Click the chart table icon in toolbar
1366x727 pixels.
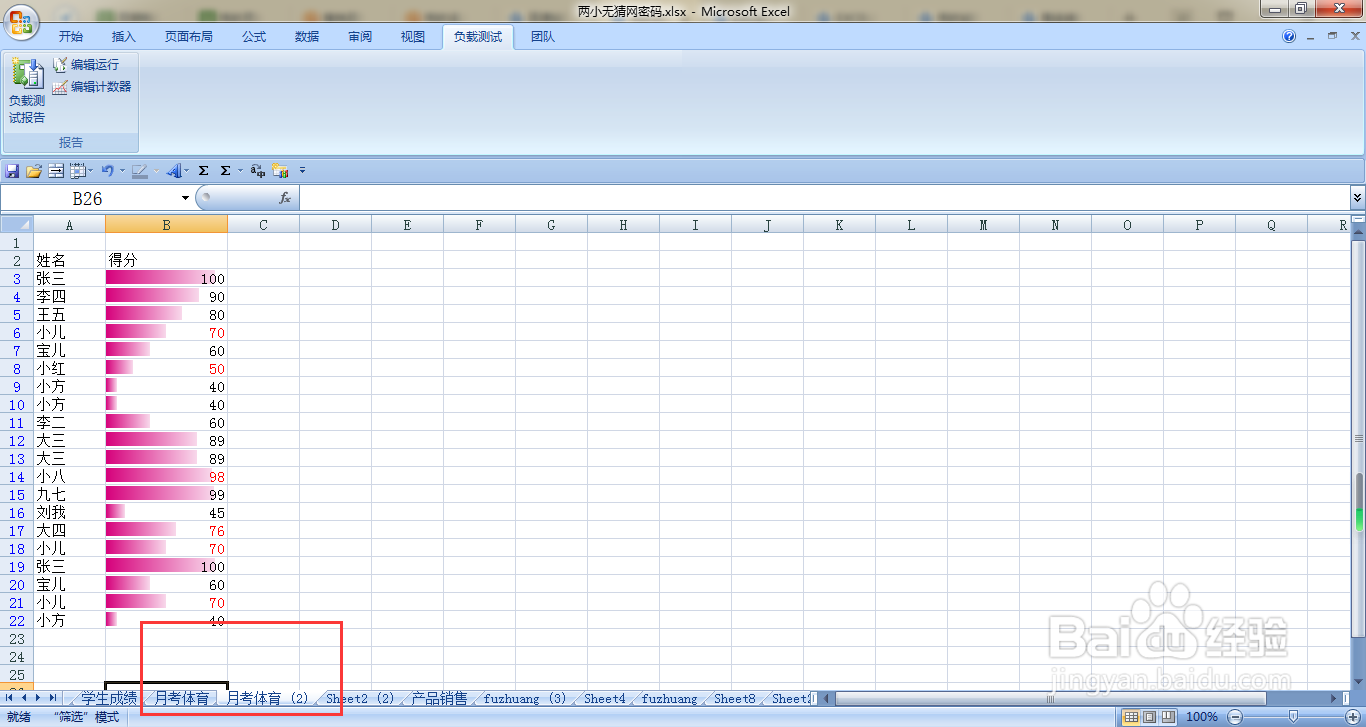pos(280,171)
